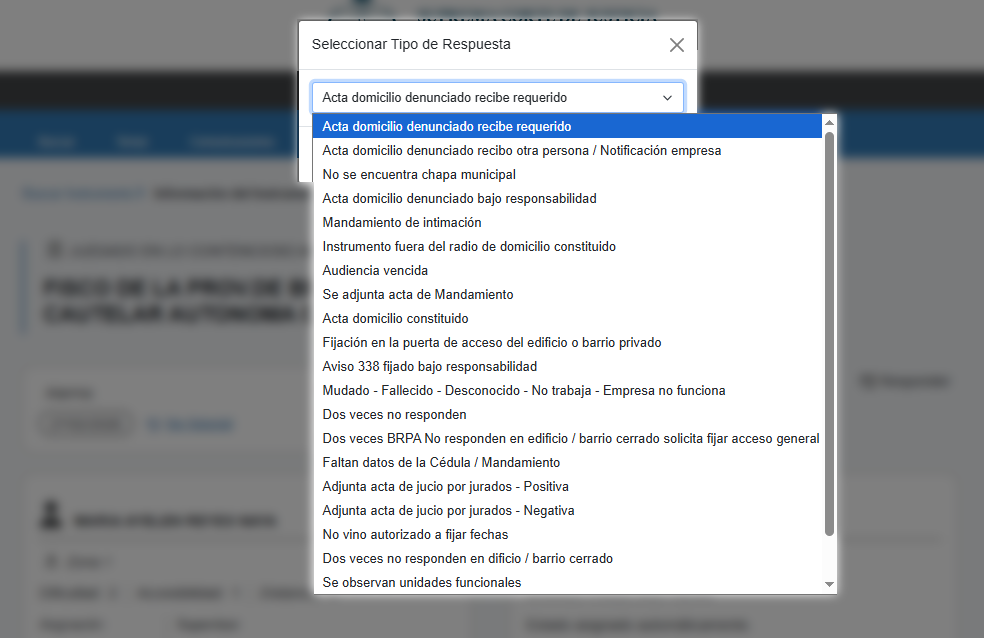Select 'Acta domicilio denunciado bajo responsabilidad'

[x=459, y=199]
